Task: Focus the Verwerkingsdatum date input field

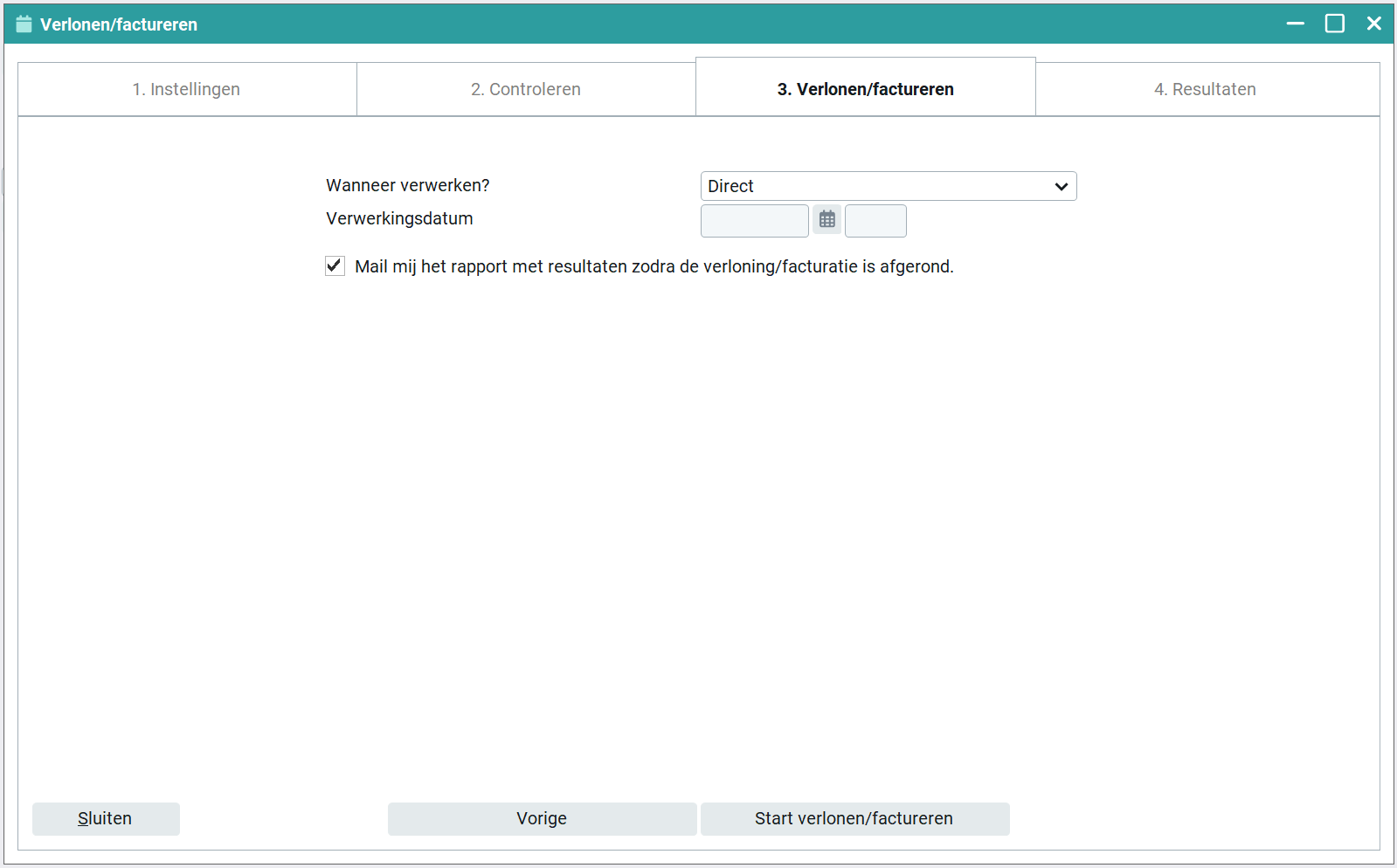Action: (x=754, y=221)
